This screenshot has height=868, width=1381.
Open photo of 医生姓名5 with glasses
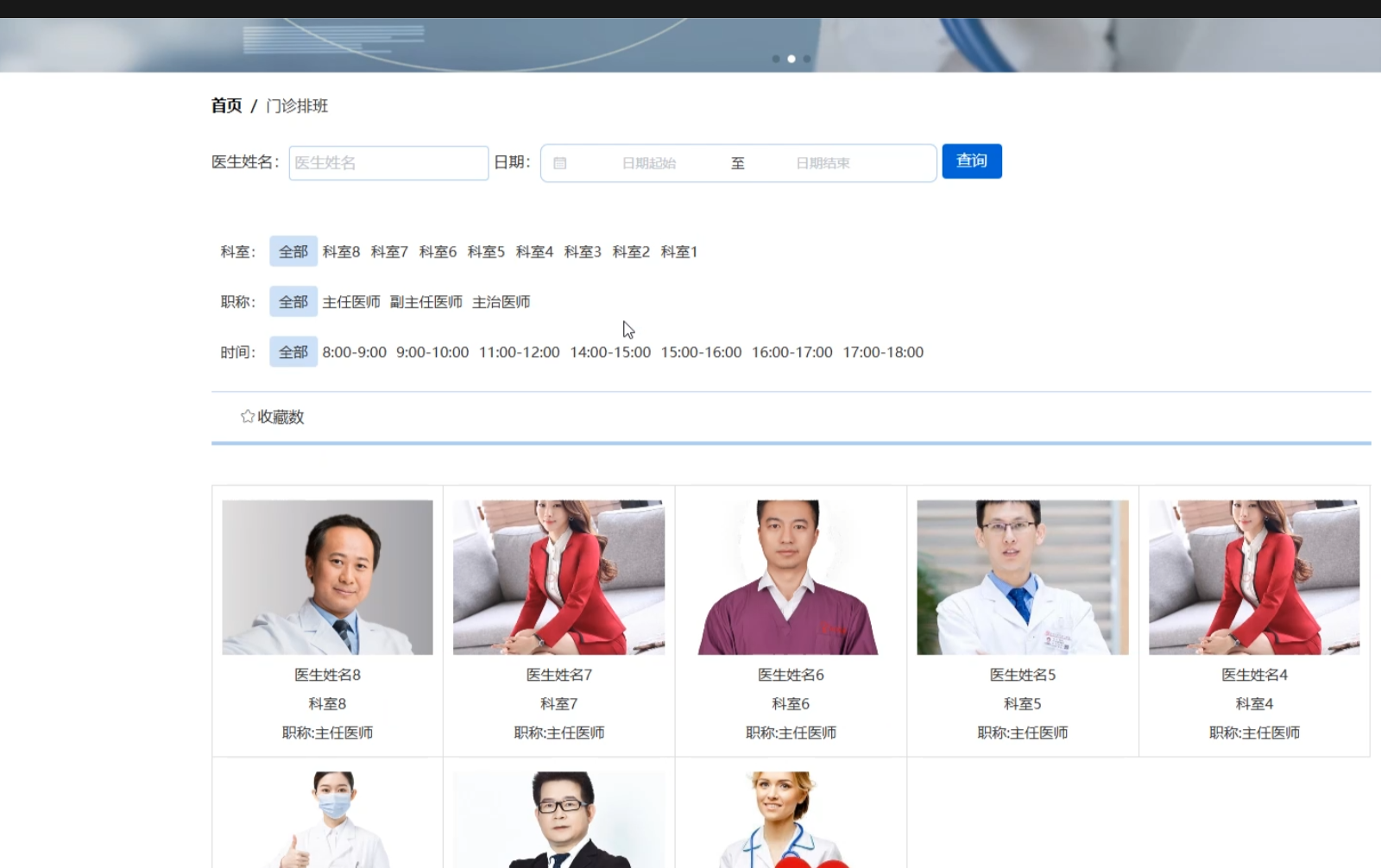[x=1022, y=577]
